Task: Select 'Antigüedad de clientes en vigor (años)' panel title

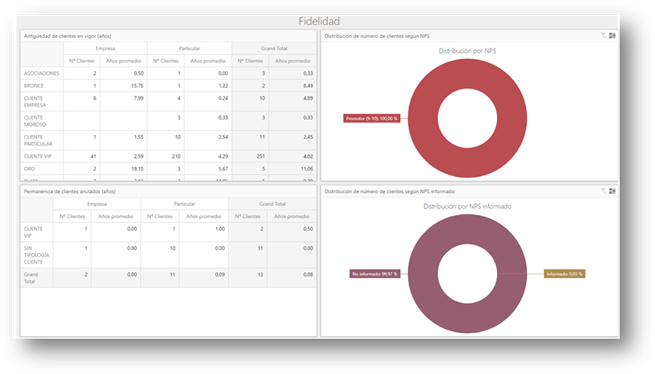Action: click(x=67, y=36)
